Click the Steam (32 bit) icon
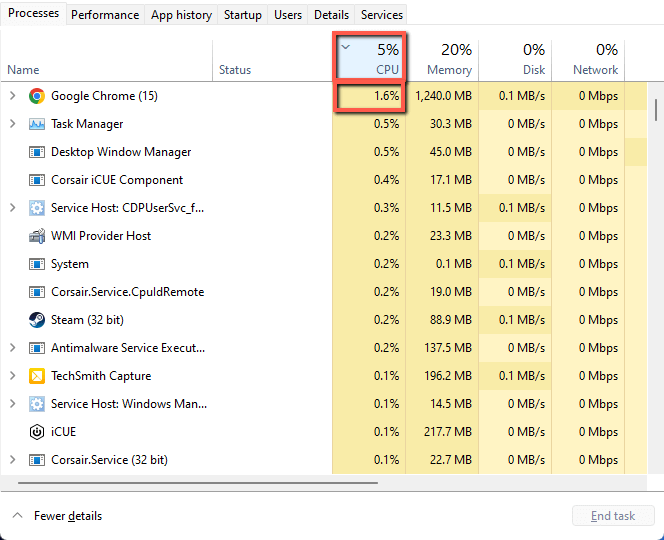 [37, 320]
